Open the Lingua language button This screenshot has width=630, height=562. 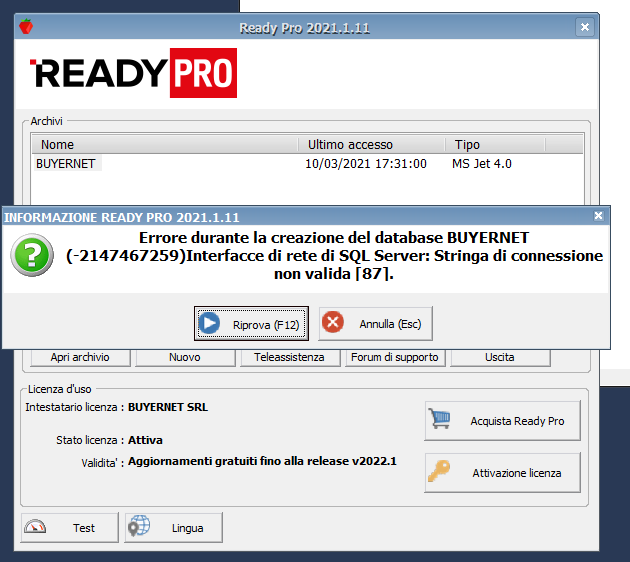(173, 527)
